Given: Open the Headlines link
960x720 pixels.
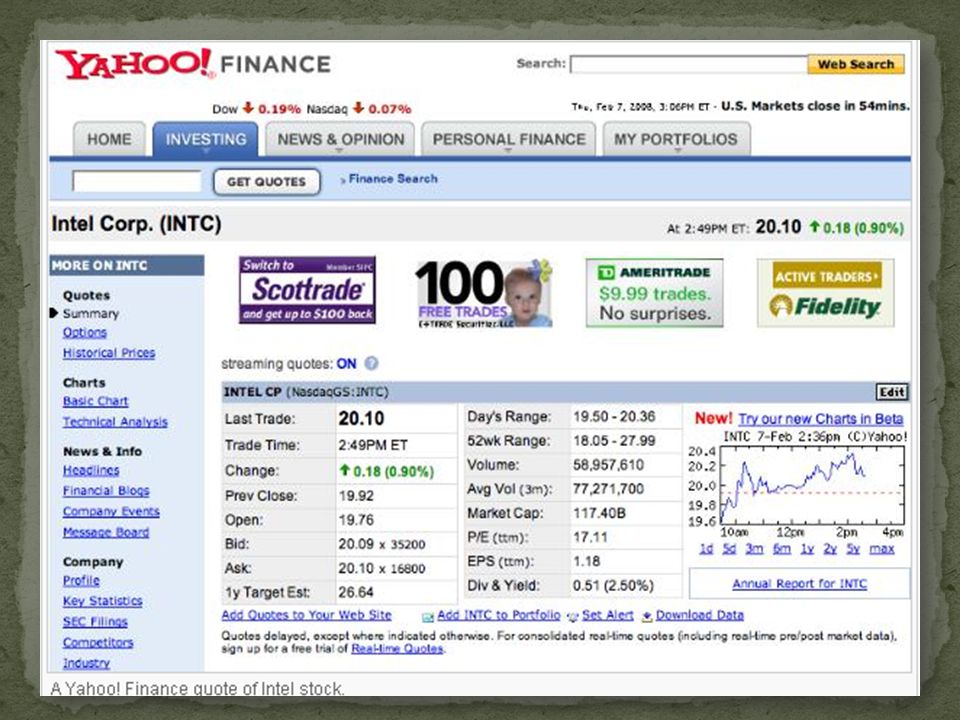Looking at the screenshot, I should 91,470.
